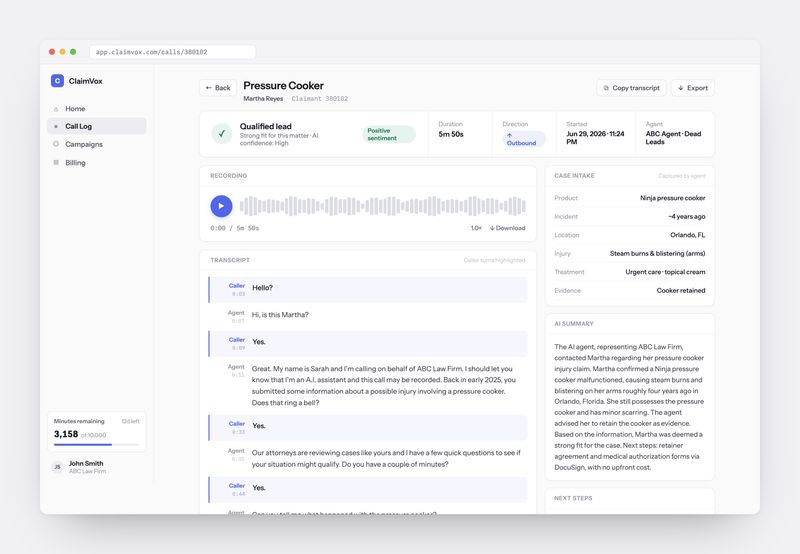Select Call Log in the sidebar
This screenshot has width=800, height=554.
click(96, 126)
